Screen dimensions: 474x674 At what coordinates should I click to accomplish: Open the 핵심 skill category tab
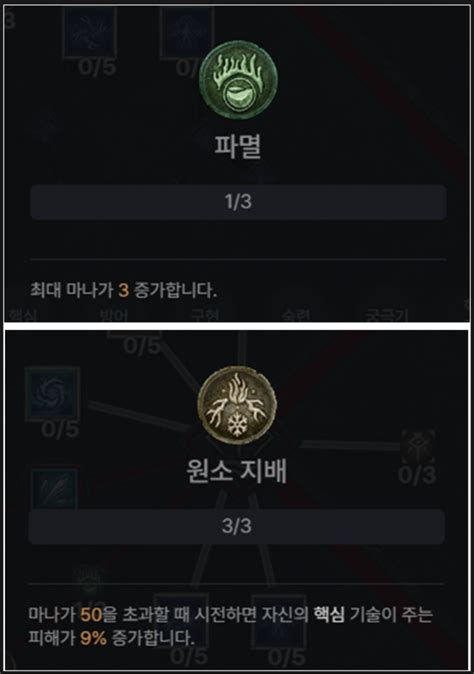click(22, 315)
